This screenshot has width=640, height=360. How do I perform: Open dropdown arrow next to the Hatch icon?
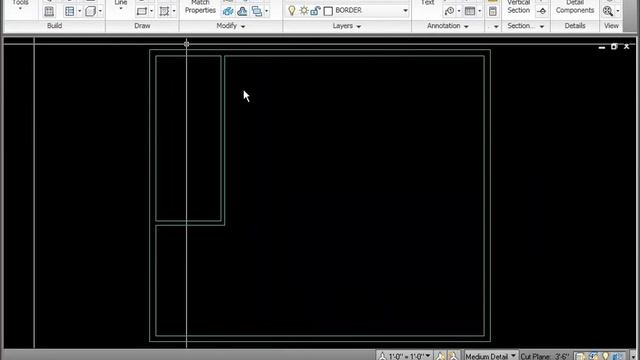coord(174,11)
